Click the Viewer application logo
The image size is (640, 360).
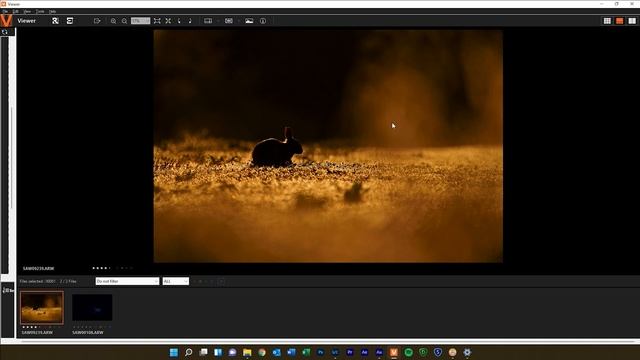[x=7, y=20]
